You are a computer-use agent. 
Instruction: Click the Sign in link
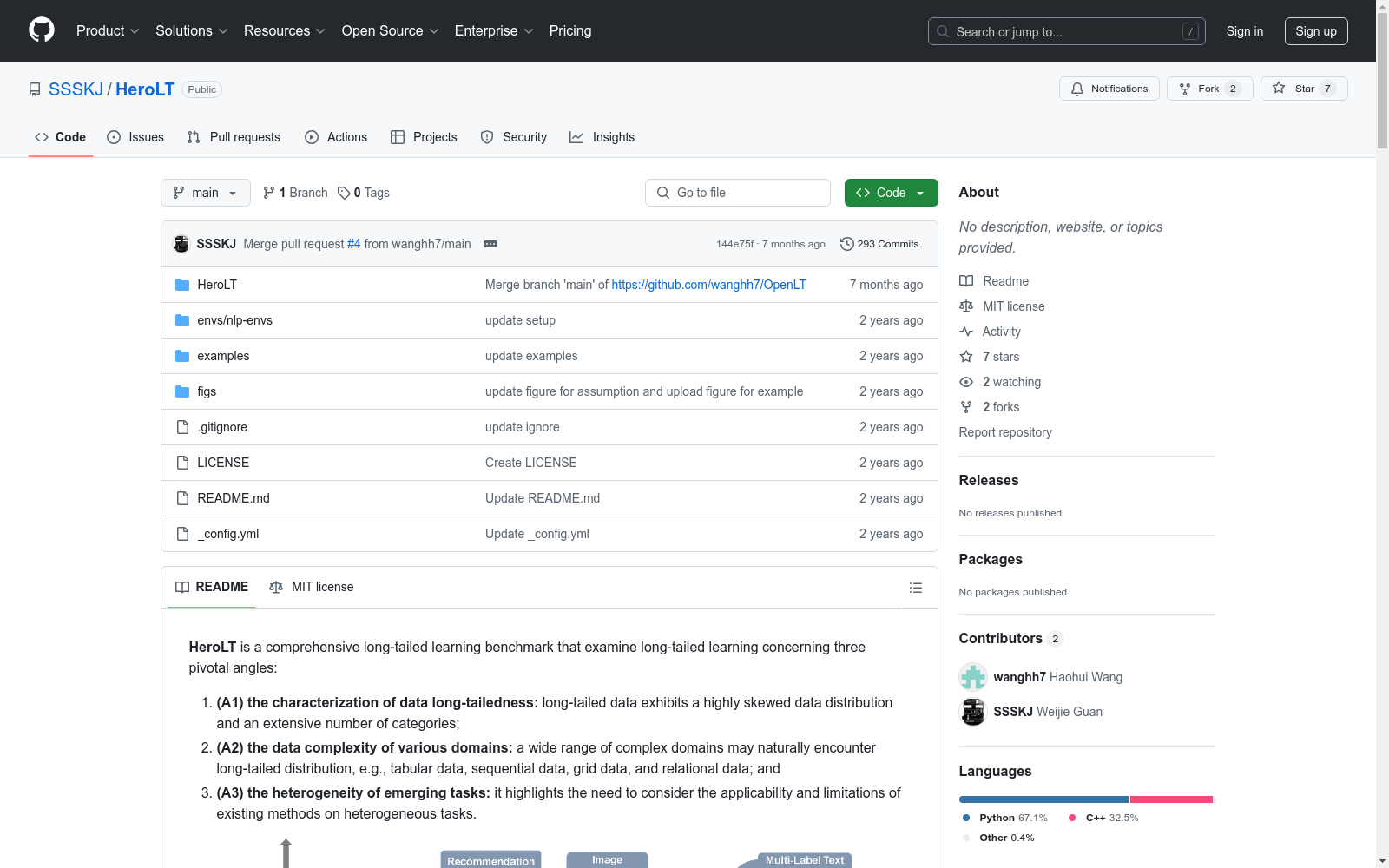click(x=1245, y=31)
